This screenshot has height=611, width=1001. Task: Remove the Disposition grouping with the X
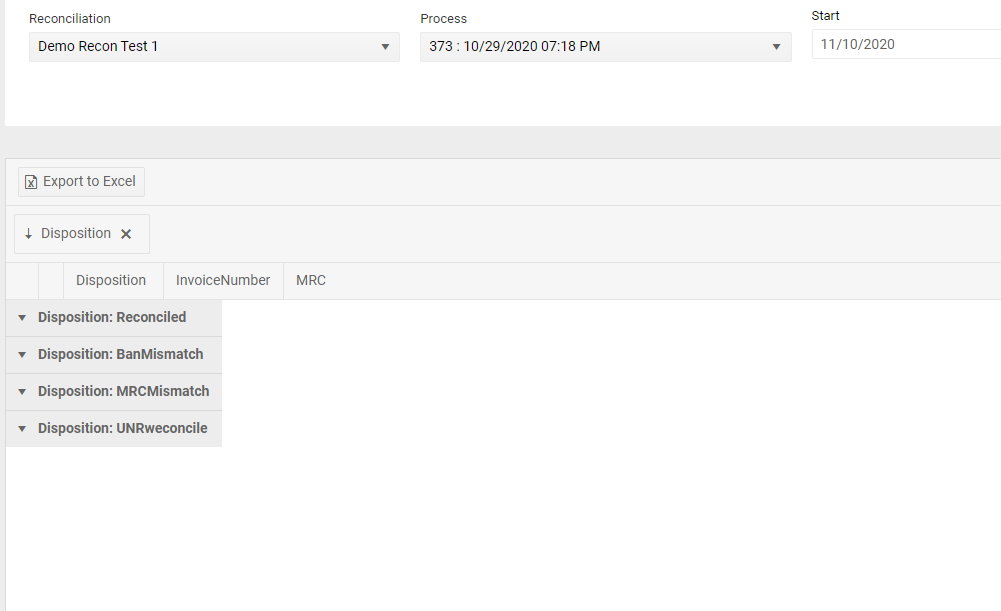point(126,234)
